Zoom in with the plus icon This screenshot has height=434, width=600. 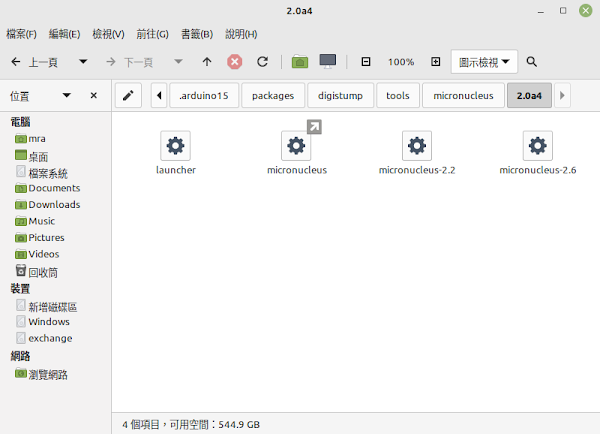coord(435,62)
